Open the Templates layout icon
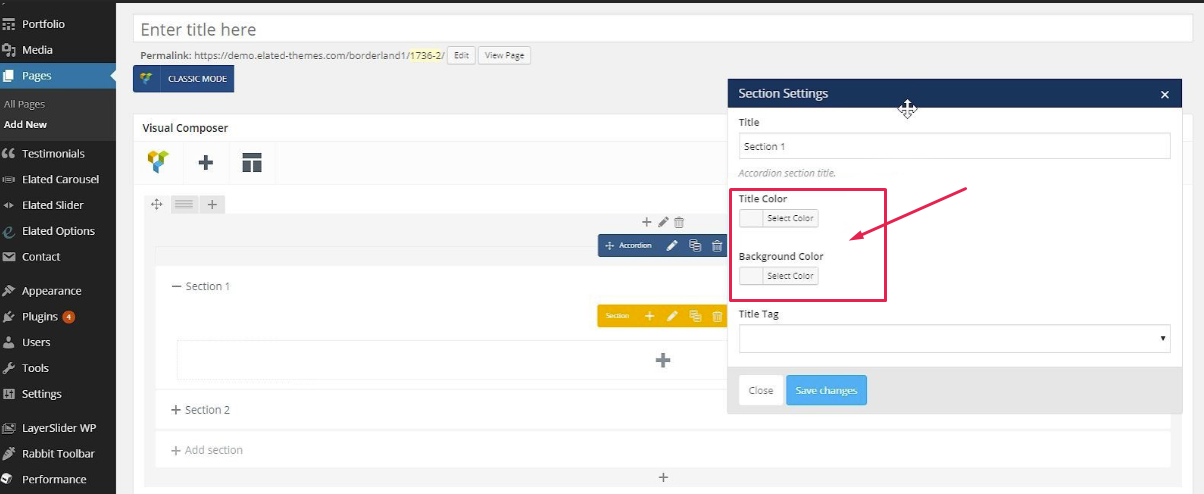 252,162
